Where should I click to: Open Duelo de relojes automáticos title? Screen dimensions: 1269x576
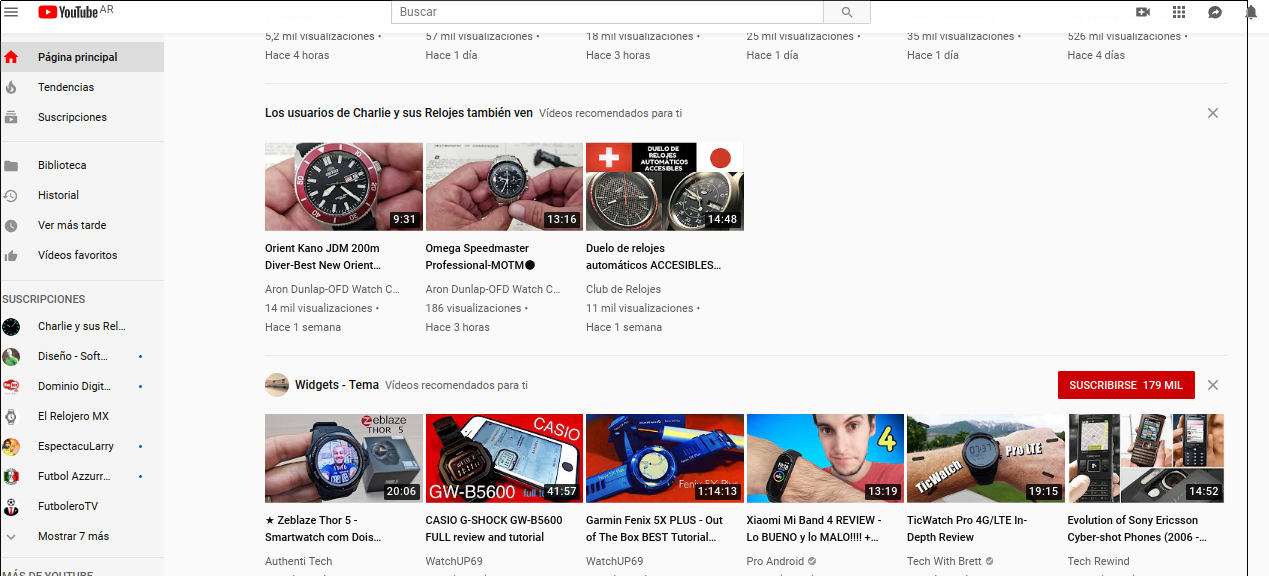[654, 257]
